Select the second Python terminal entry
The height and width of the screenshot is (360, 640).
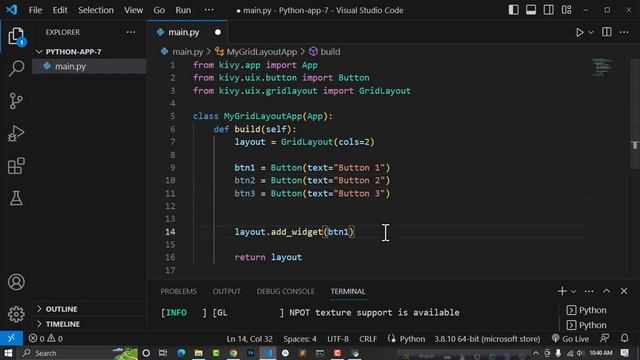click(587, 325)
